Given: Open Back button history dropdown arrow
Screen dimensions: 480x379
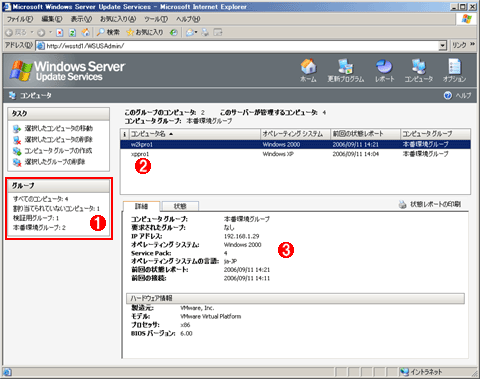Looking at the screenshot, I should tap(32, 32).
